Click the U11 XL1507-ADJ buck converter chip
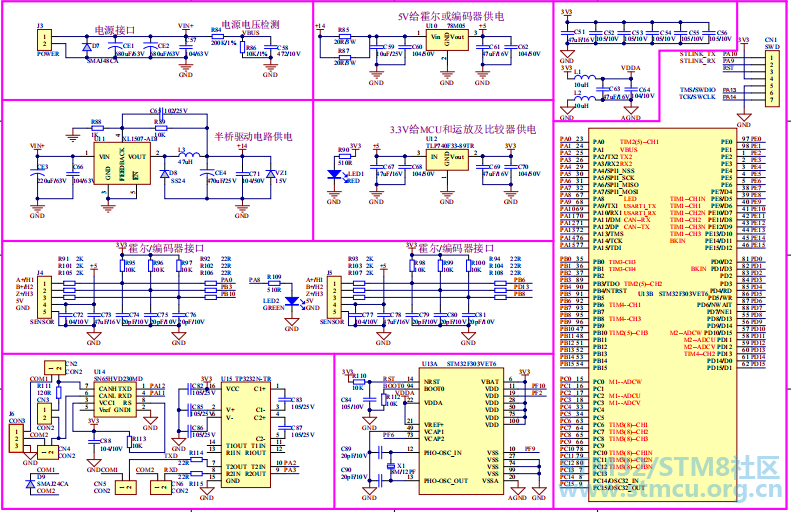Image resolution: width=791 pixels, height=512 pixels. pyautogui.click(x=122, y=163)
